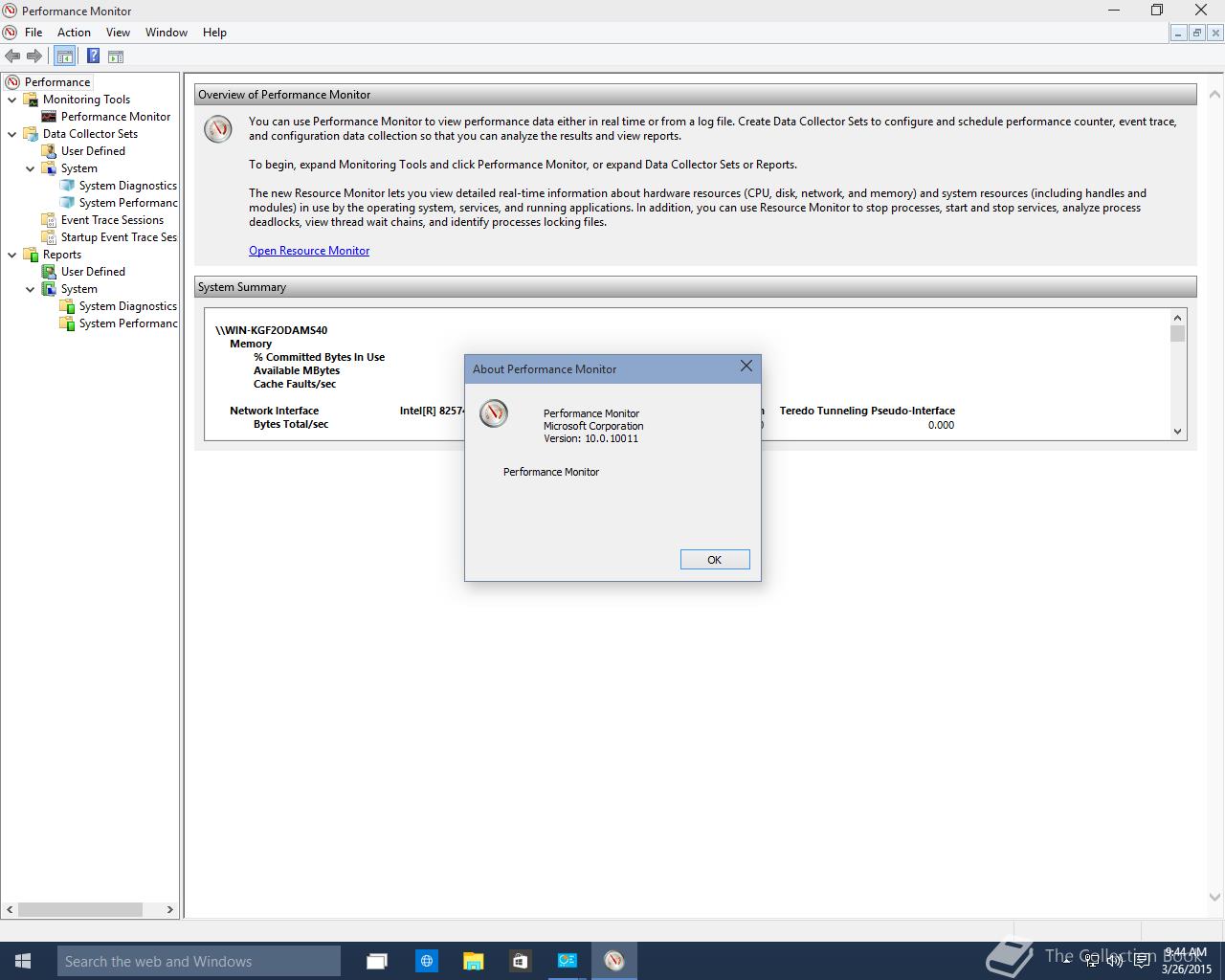Click the Open Resource Monitor link
This screenshot has width=1225, height=980.
coord(309,251)
